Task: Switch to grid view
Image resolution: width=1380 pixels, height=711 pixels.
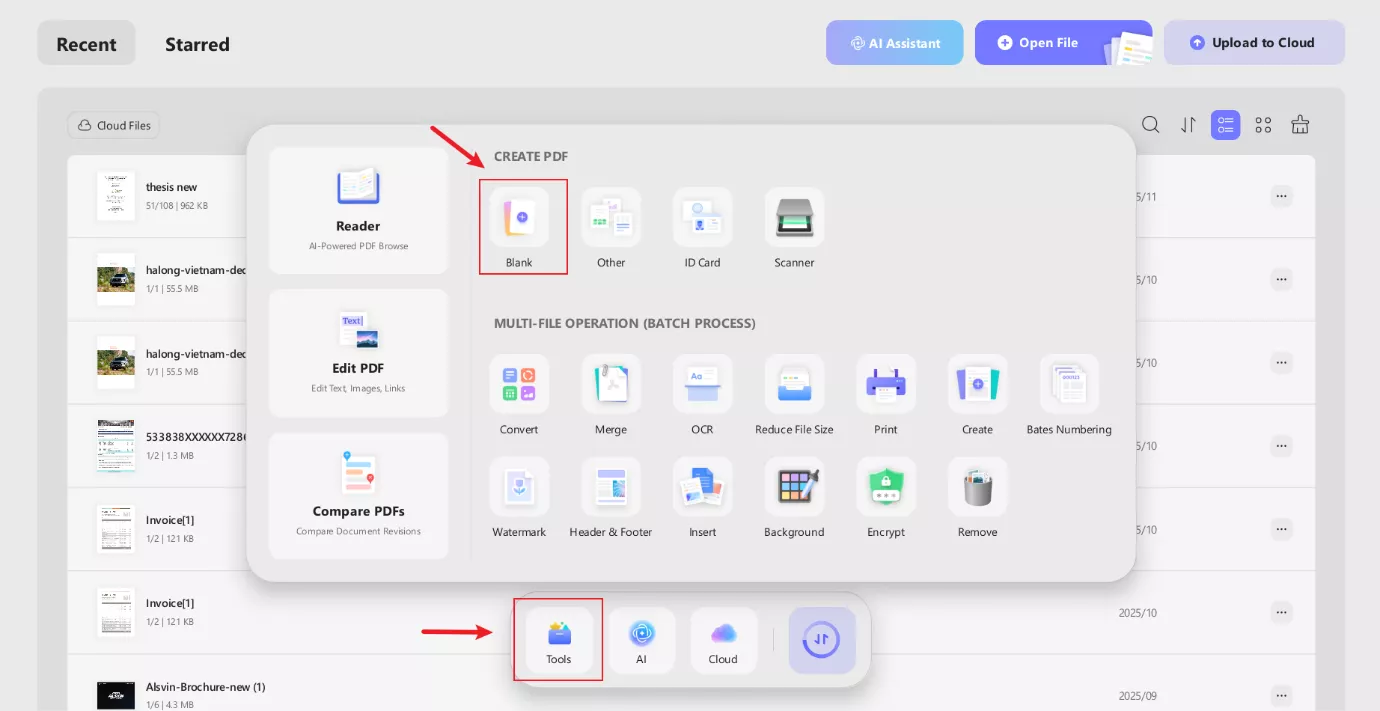Action: 1263,125
